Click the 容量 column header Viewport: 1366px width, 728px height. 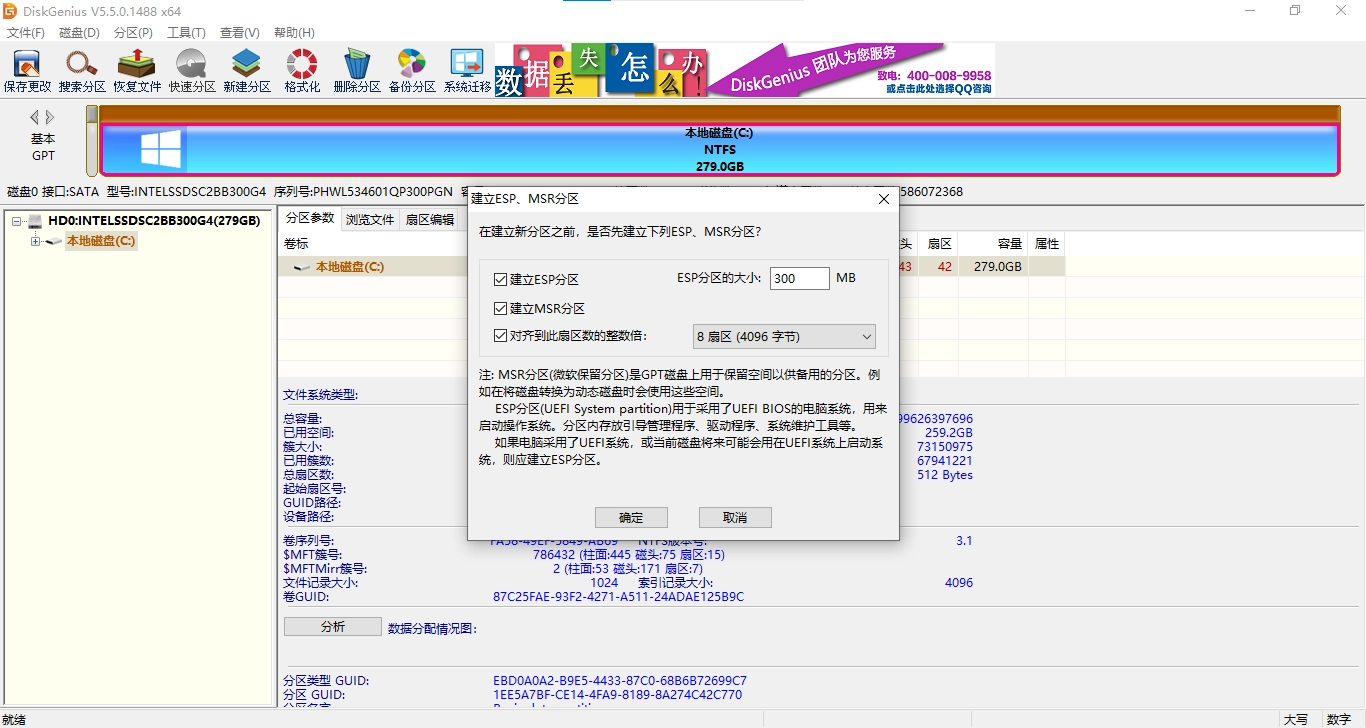click(993, 244)
